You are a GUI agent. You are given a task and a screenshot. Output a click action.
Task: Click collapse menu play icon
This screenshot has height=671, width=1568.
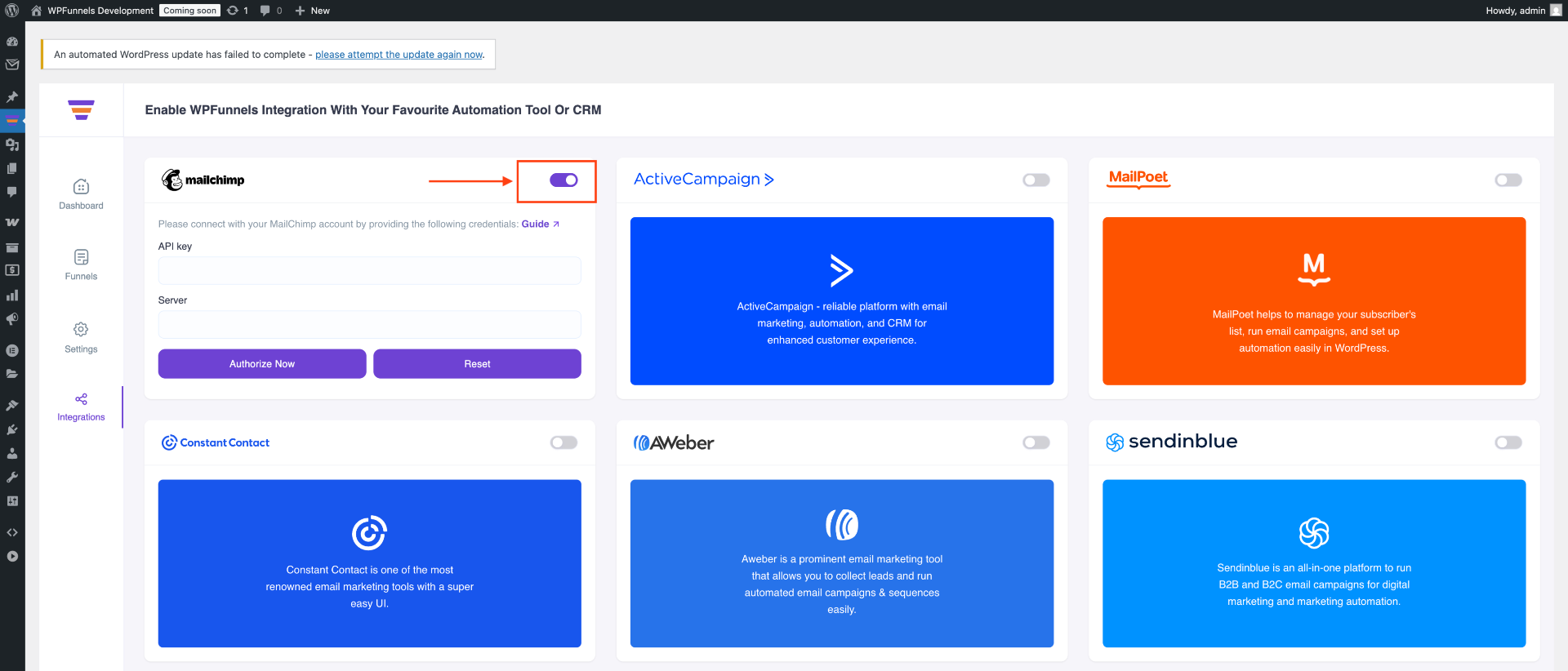tap(12, 557)
